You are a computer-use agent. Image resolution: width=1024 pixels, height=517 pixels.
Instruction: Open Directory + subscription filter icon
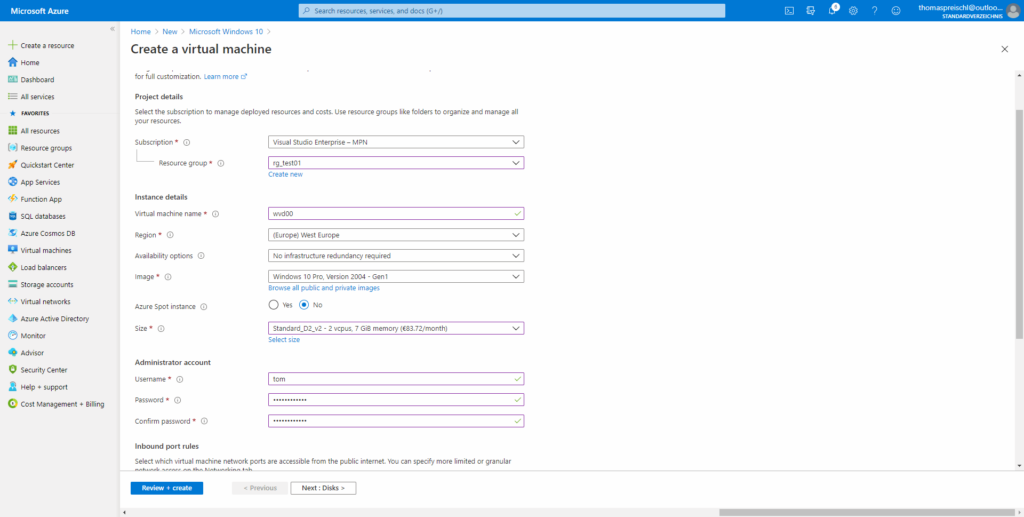click(810, 10)
